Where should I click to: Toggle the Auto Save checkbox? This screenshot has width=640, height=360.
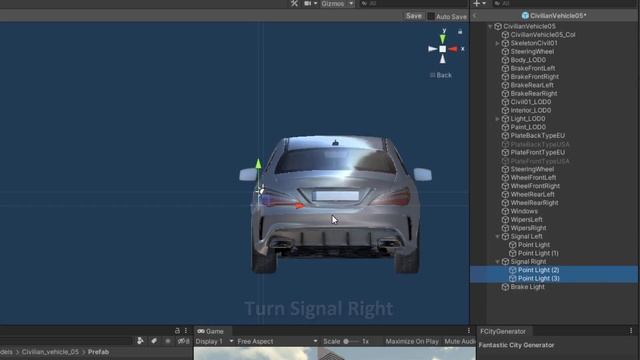coord(431,16)
